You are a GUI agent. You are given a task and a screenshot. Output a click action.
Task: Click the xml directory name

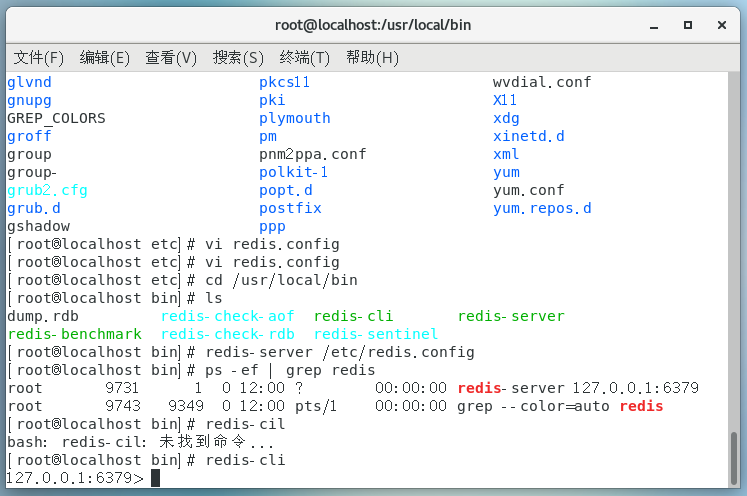506,154
